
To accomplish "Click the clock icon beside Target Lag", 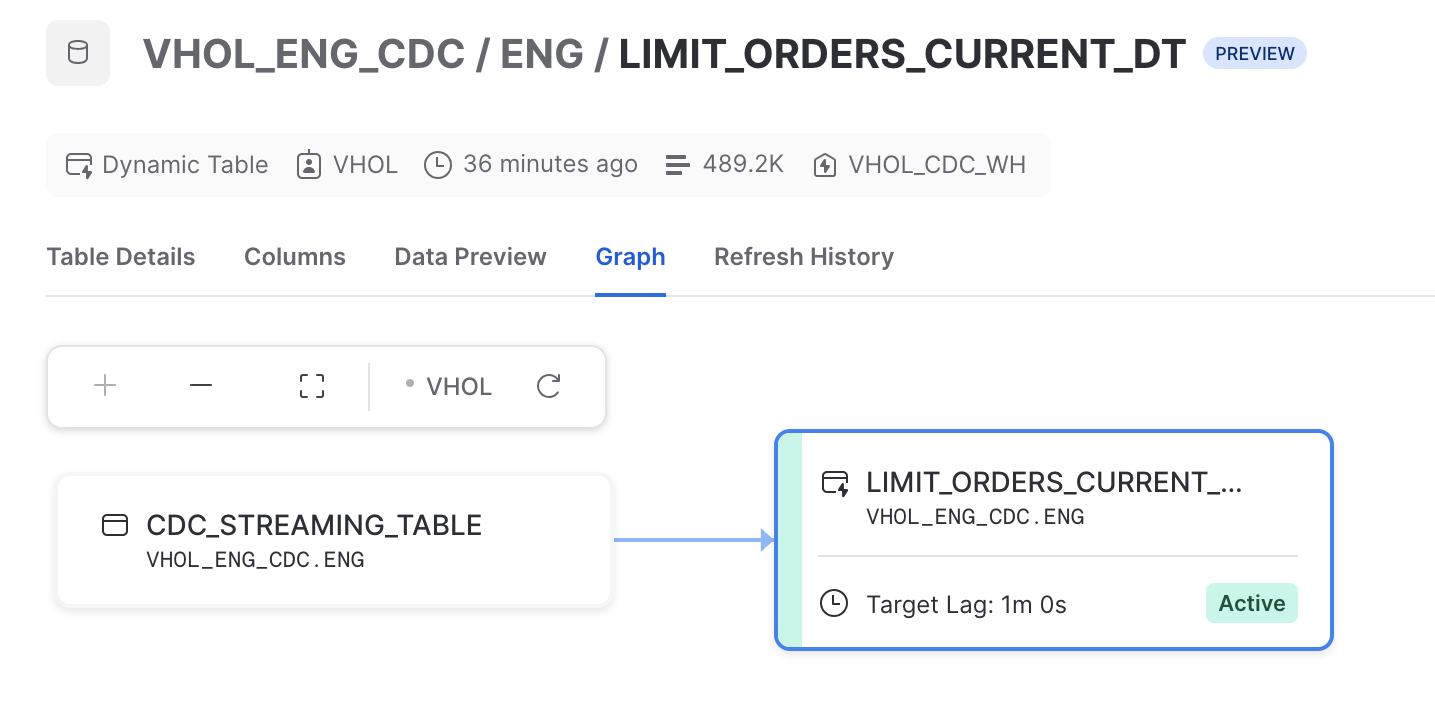I will (833, 604).
